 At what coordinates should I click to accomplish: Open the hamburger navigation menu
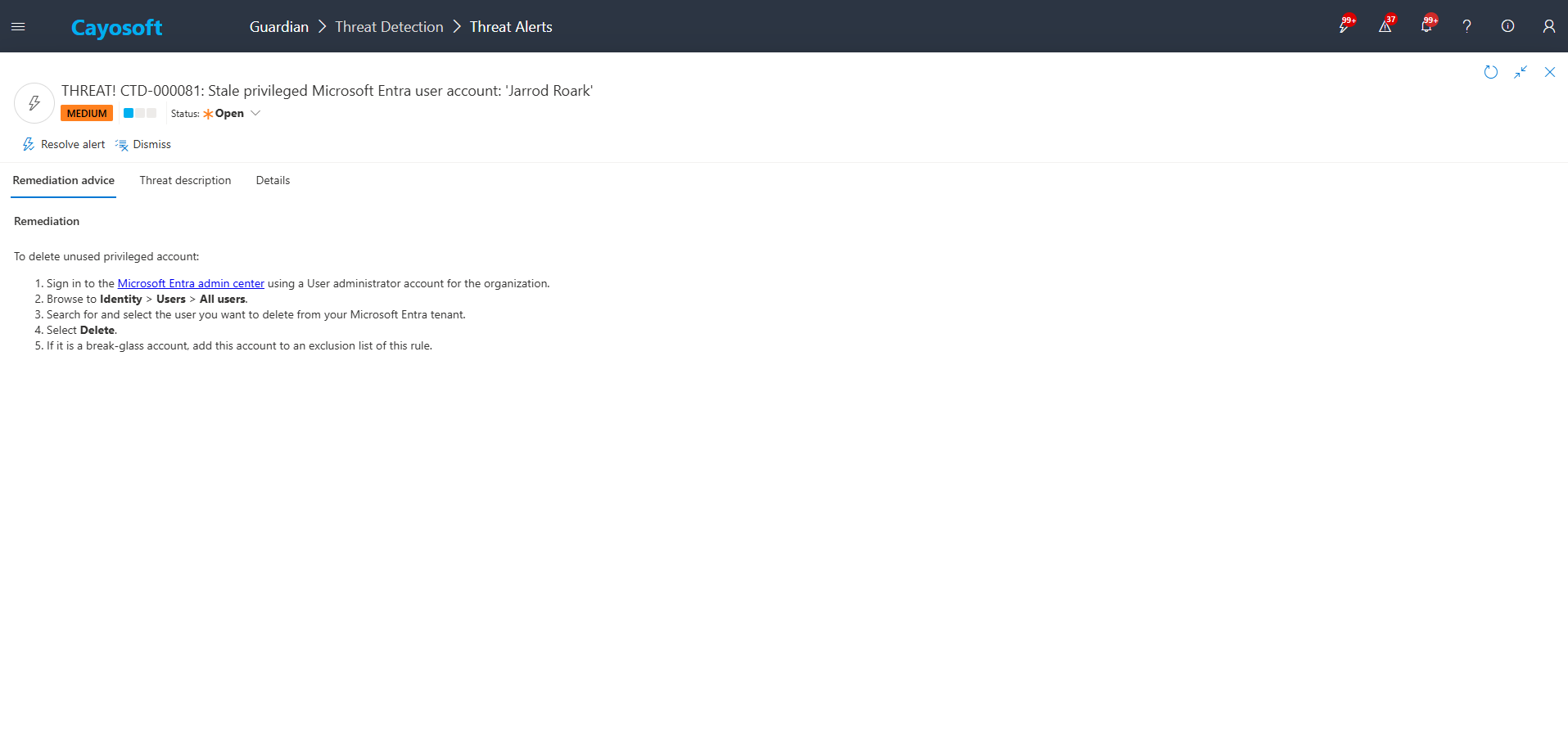coord(18,27)
